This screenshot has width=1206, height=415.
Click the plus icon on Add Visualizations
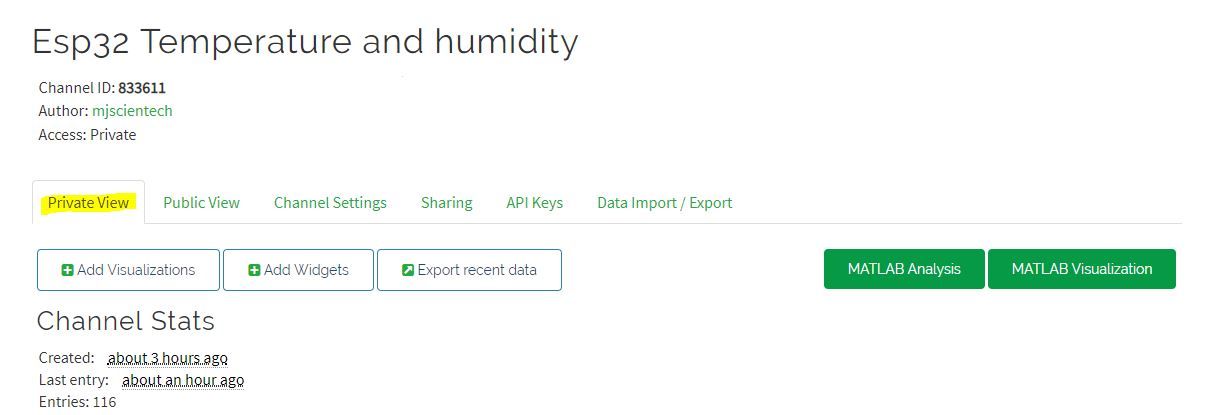coord(67,270)
